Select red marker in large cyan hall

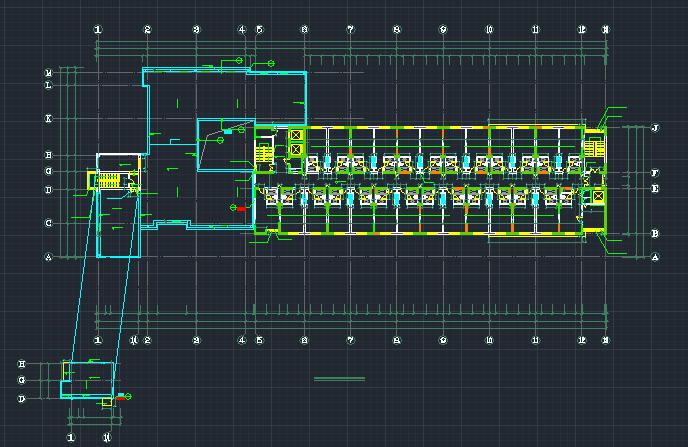(241, 208)
